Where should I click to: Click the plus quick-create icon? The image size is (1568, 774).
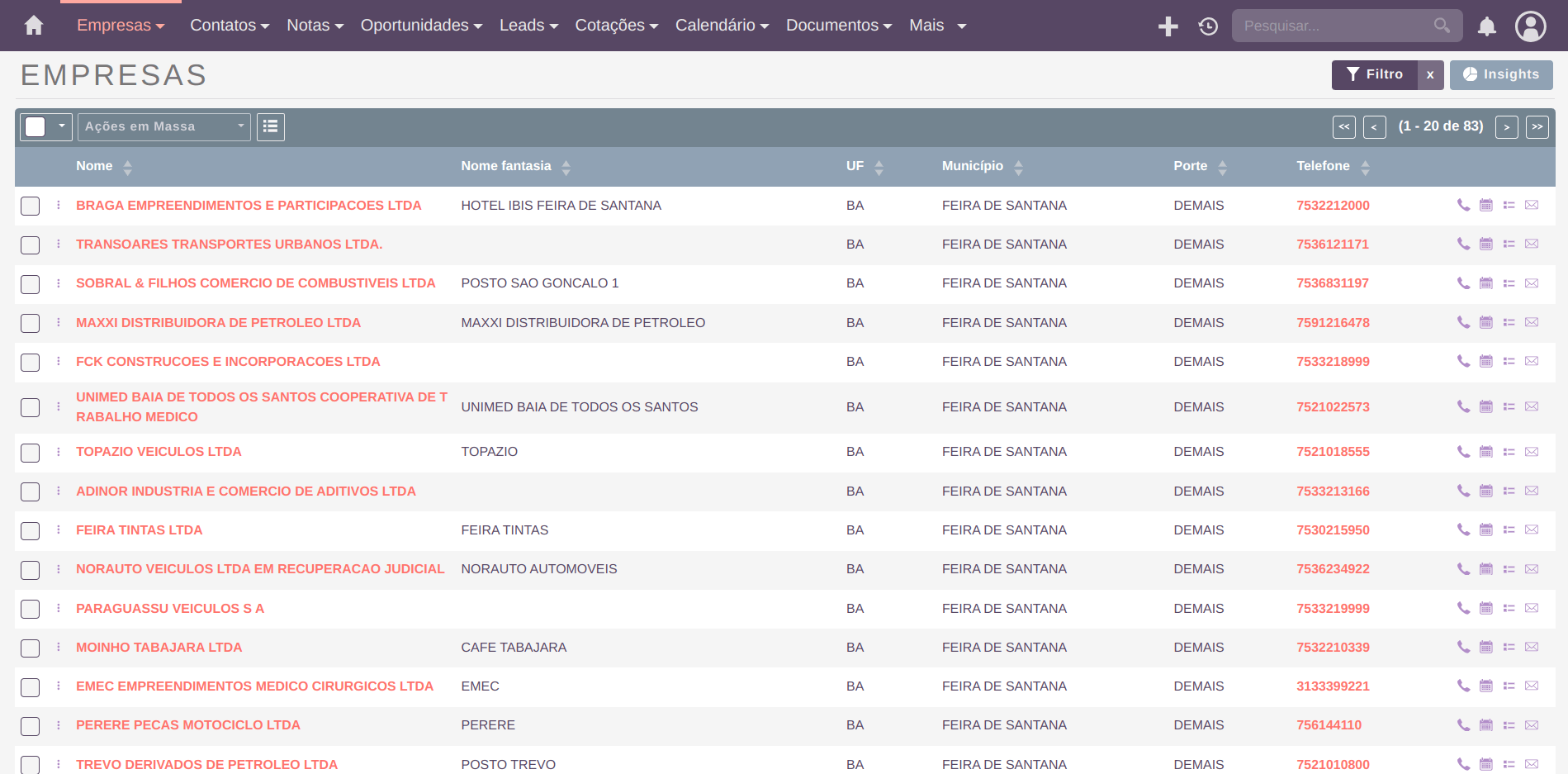pyautogui.click(x=1168, y=26)
